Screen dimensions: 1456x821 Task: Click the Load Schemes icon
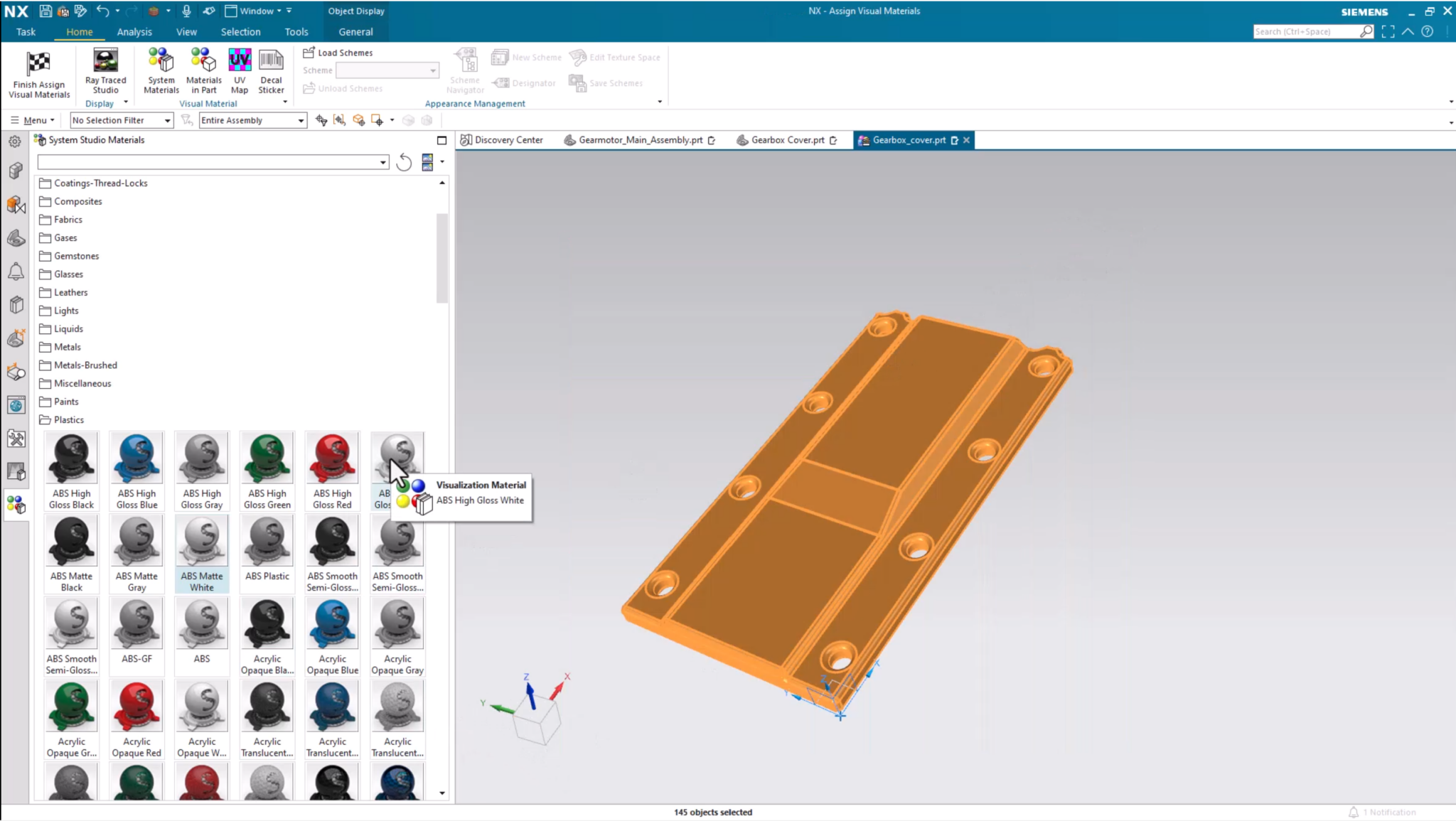(x=311, y=52)
